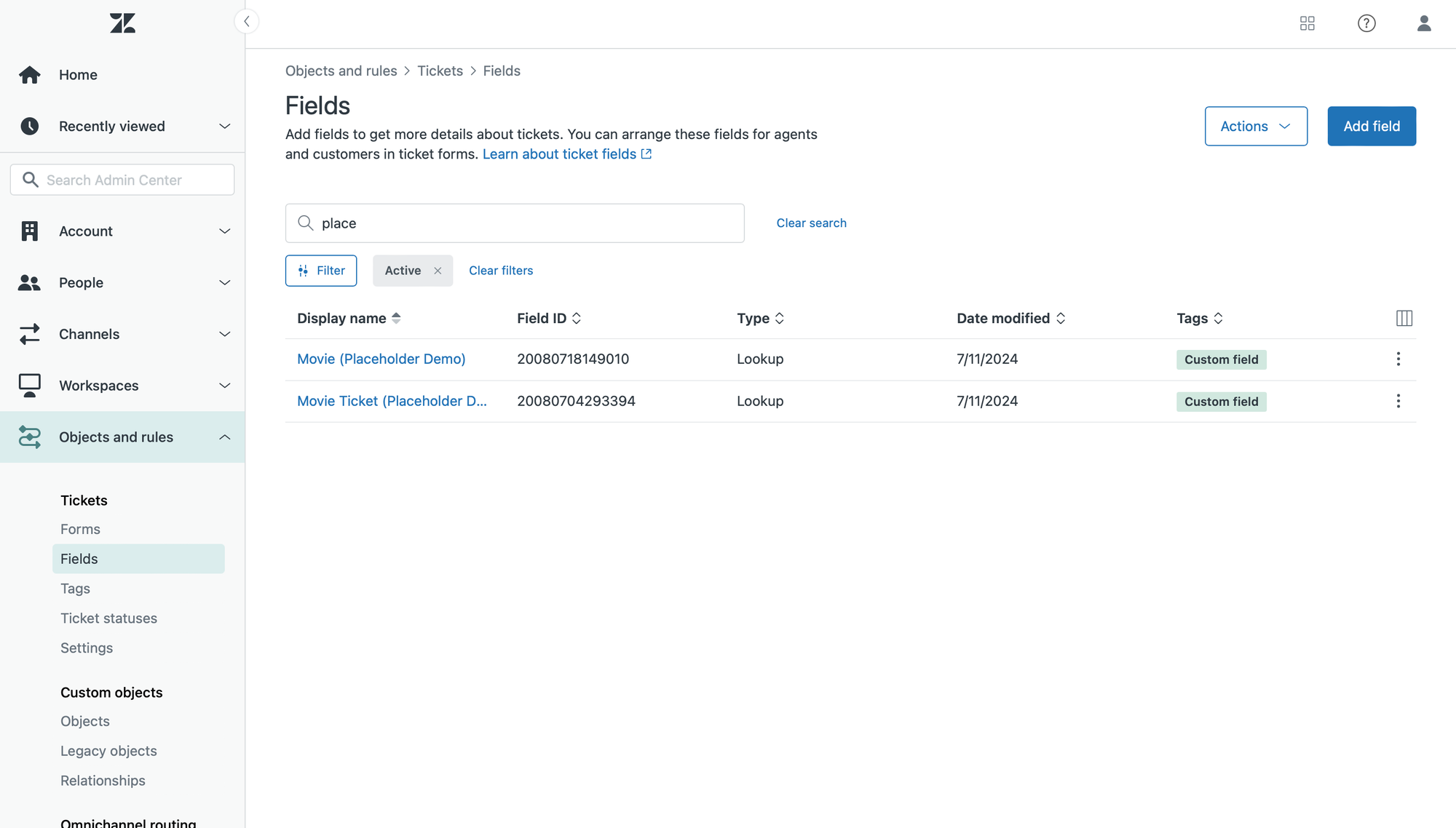This screenshot has width=1456, height=828.
Task: Open Ticket statuses in the sidebar
Action: pyautogui.click(x=108, y=618)
